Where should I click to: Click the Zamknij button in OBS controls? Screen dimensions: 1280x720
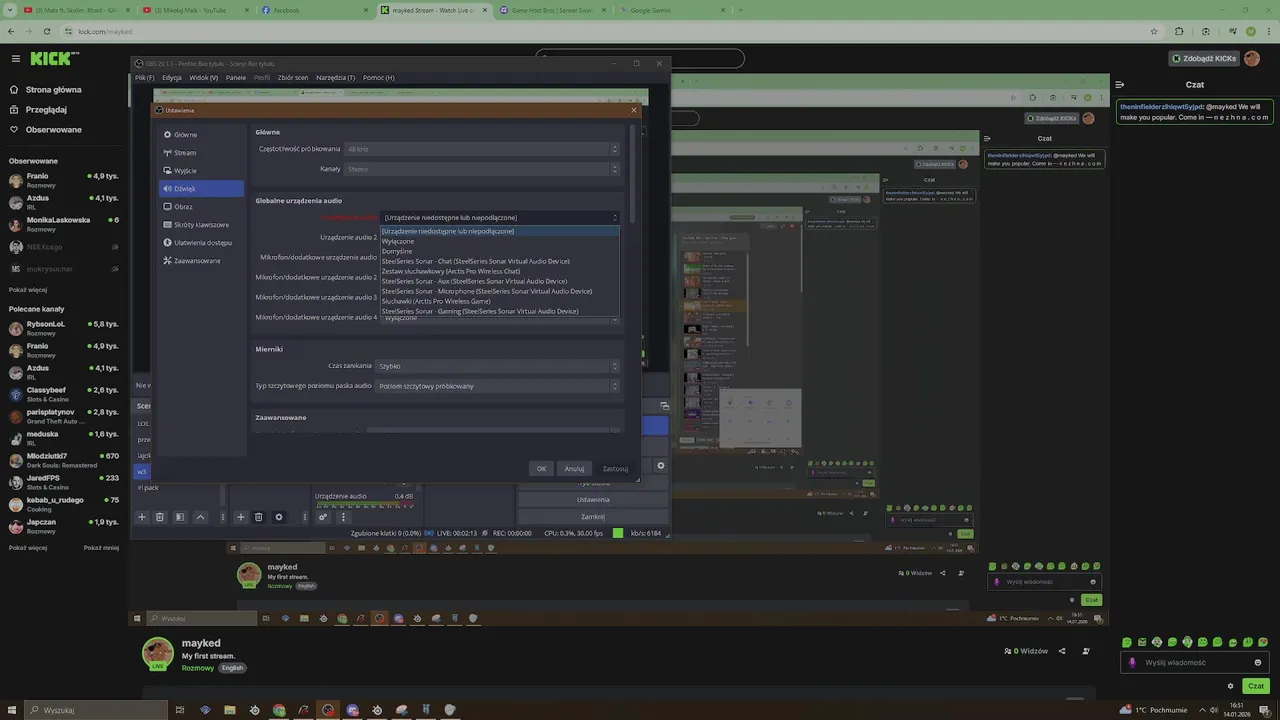592,517
